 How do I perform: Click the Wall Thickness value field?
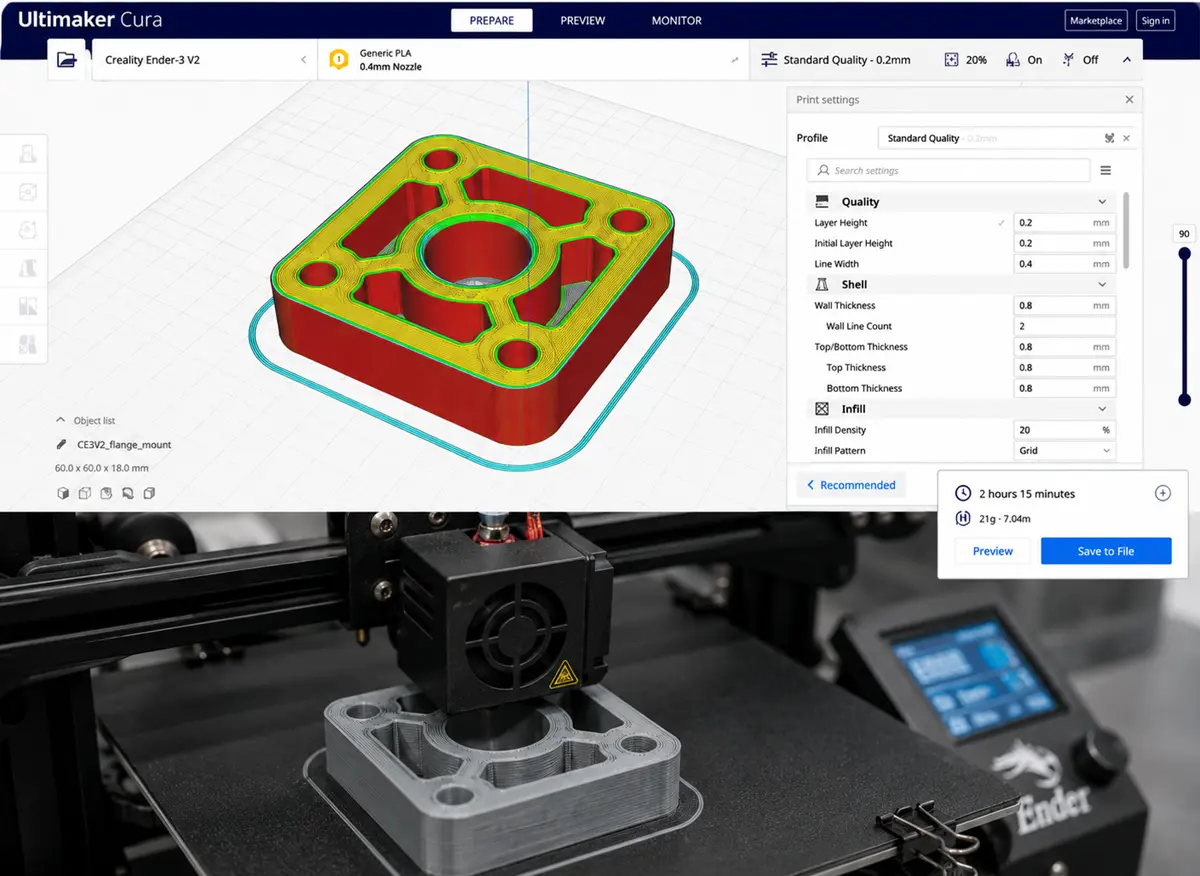tap(1064, 306)
